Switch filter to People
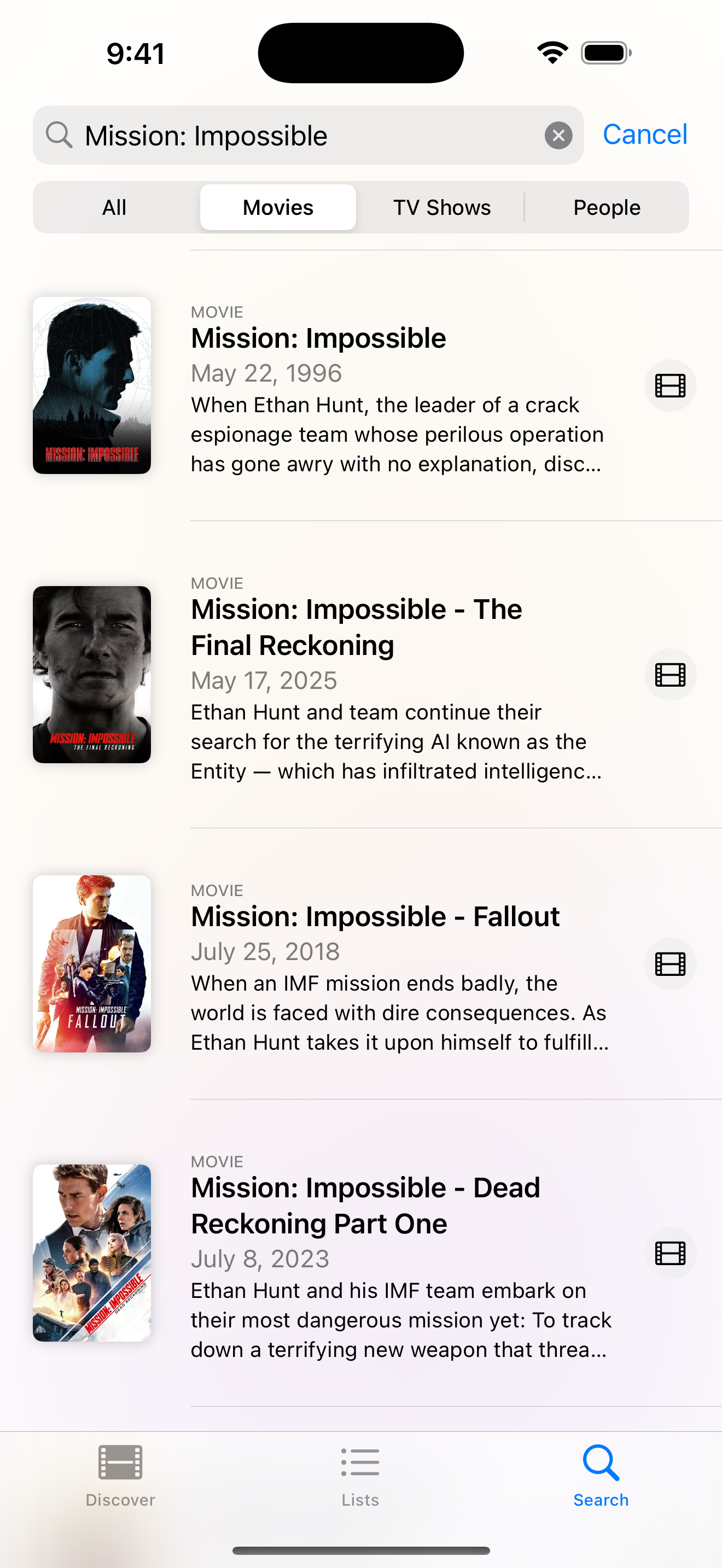The width and height of the screenshot is (722, 1568). click(607, 208)
